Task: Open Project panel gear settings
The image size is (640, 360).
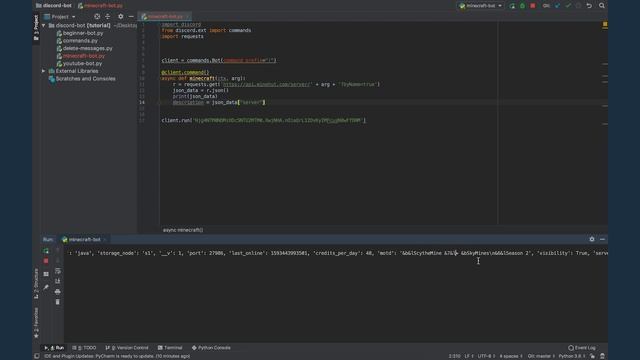Action: (120, 17)
